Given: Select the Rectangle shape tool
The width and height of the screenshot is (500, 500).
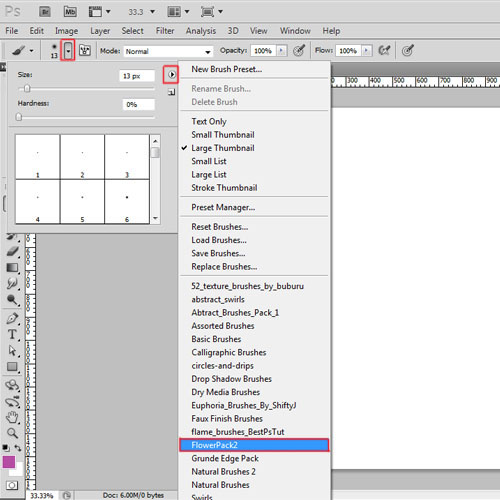Looking at the screenshot, I should pyautogui.click(x=13, y=367).
